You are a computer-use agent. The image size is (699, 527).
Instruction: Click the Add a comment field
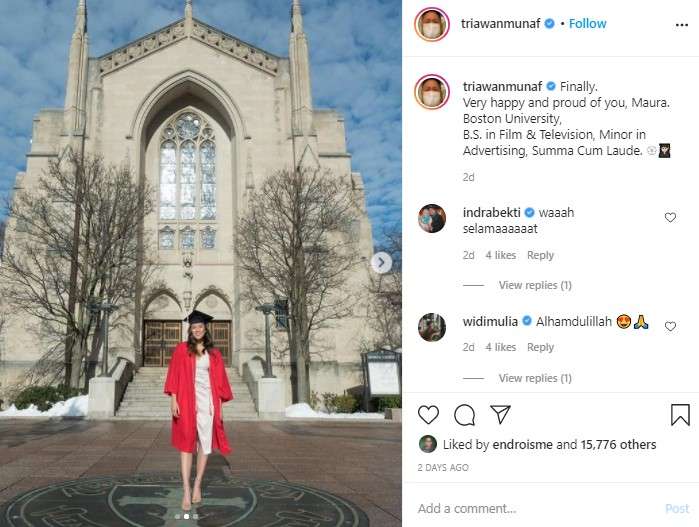[535, 508]
